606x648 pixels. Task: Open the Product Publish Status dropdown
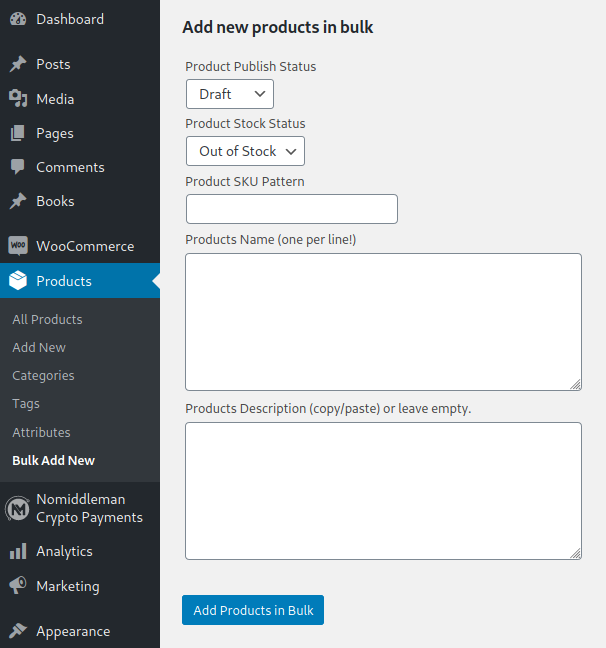[230, 94]
